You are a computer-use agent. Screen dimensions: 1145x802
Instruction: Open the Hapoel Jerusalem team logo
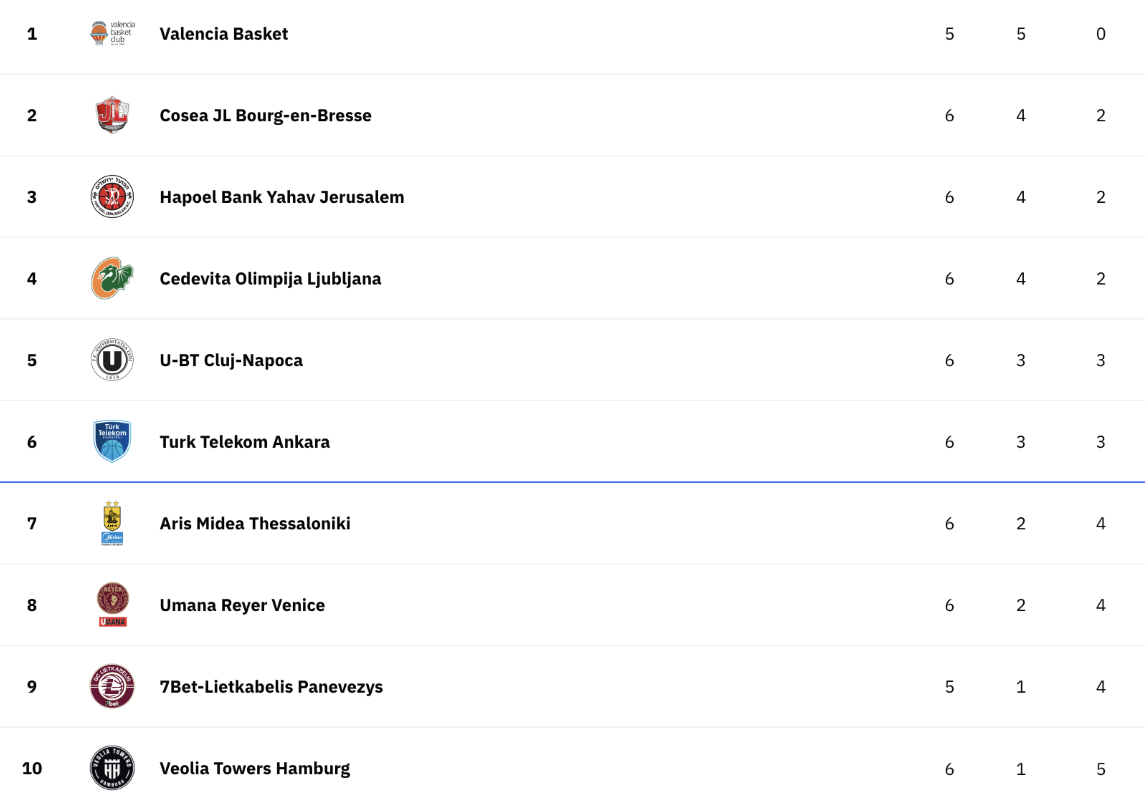112,196
